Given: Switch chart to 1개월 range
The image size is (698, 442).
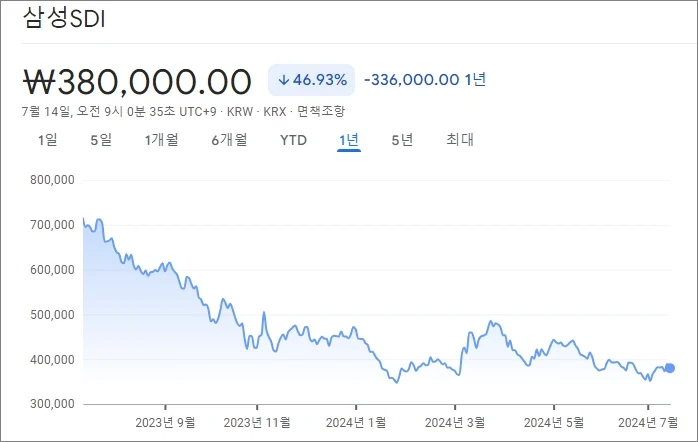Looking at the screenshot, I should pos(161,140).
